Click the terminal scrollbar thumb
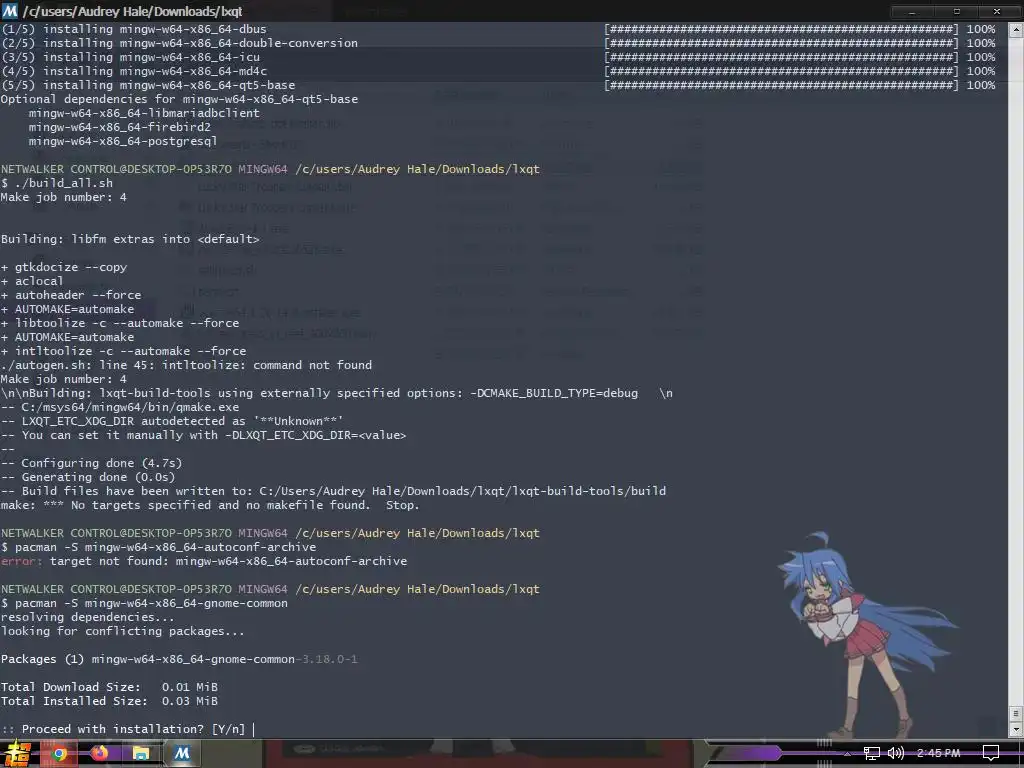The height and width of the screenshot is (768, 1024). pos(1016,713)
